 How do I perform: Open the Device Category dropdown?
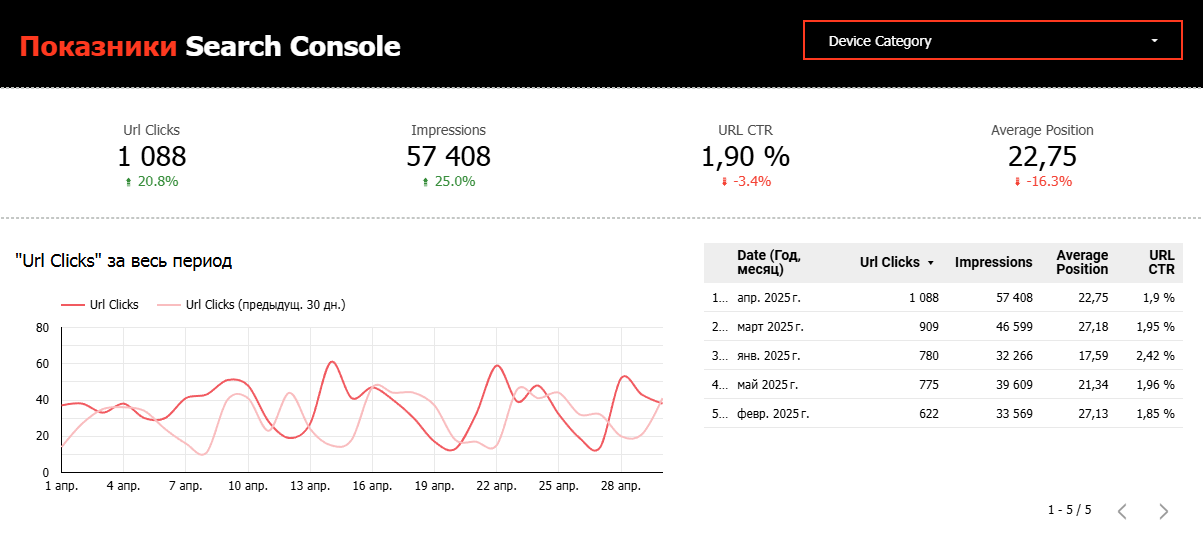pyautogui.click(x=992, y=41)
